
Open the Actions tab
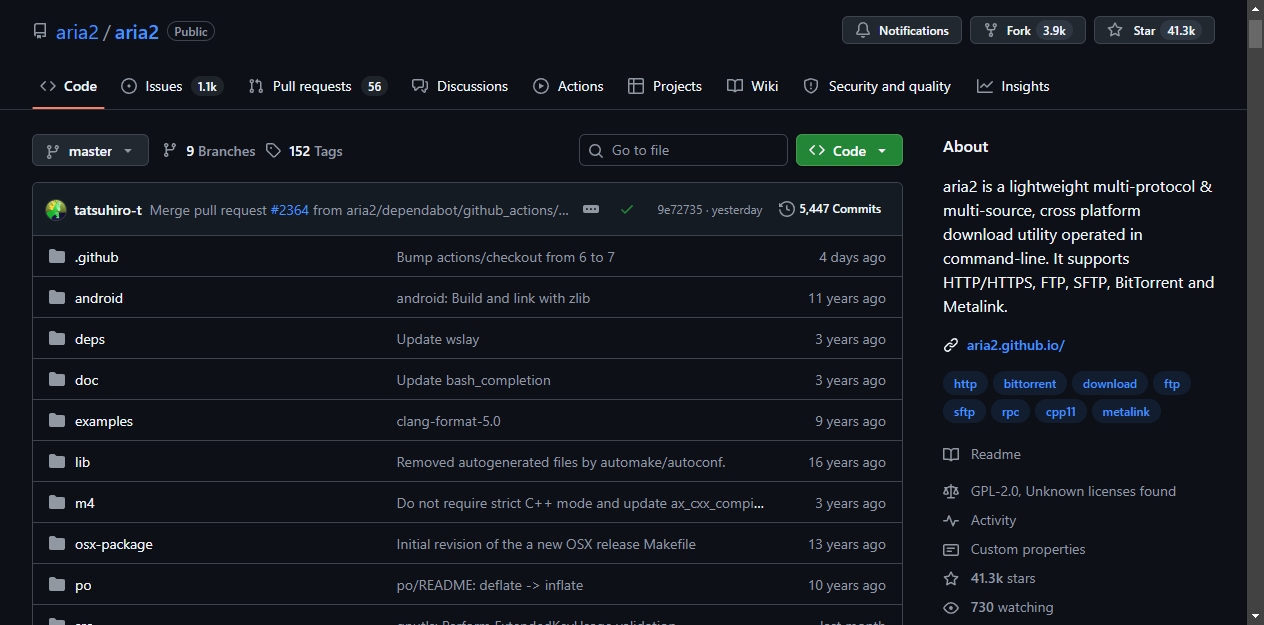pos(568,86)
